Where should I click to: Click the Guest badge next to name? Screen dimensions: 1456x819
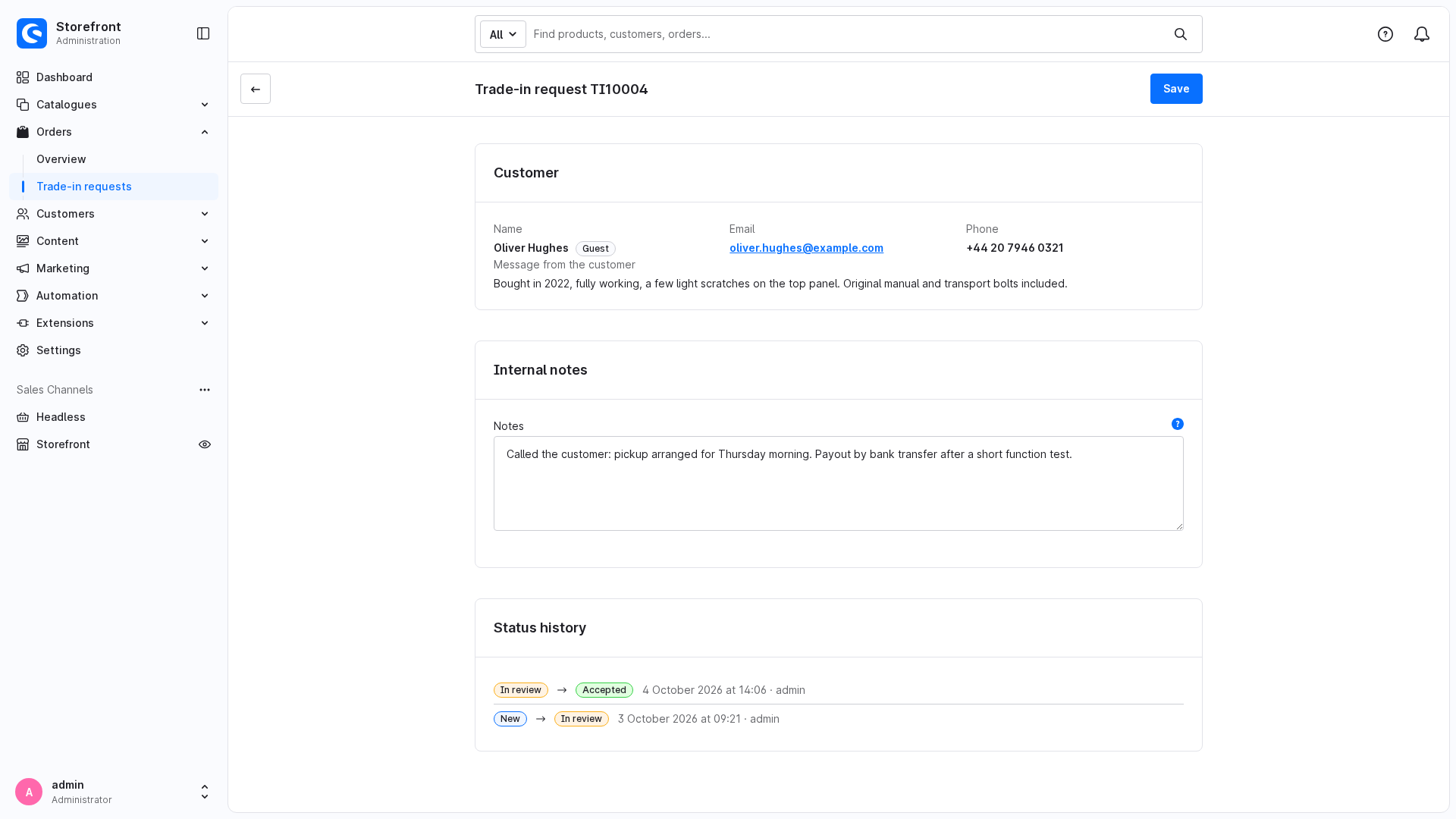pos(595,249)
